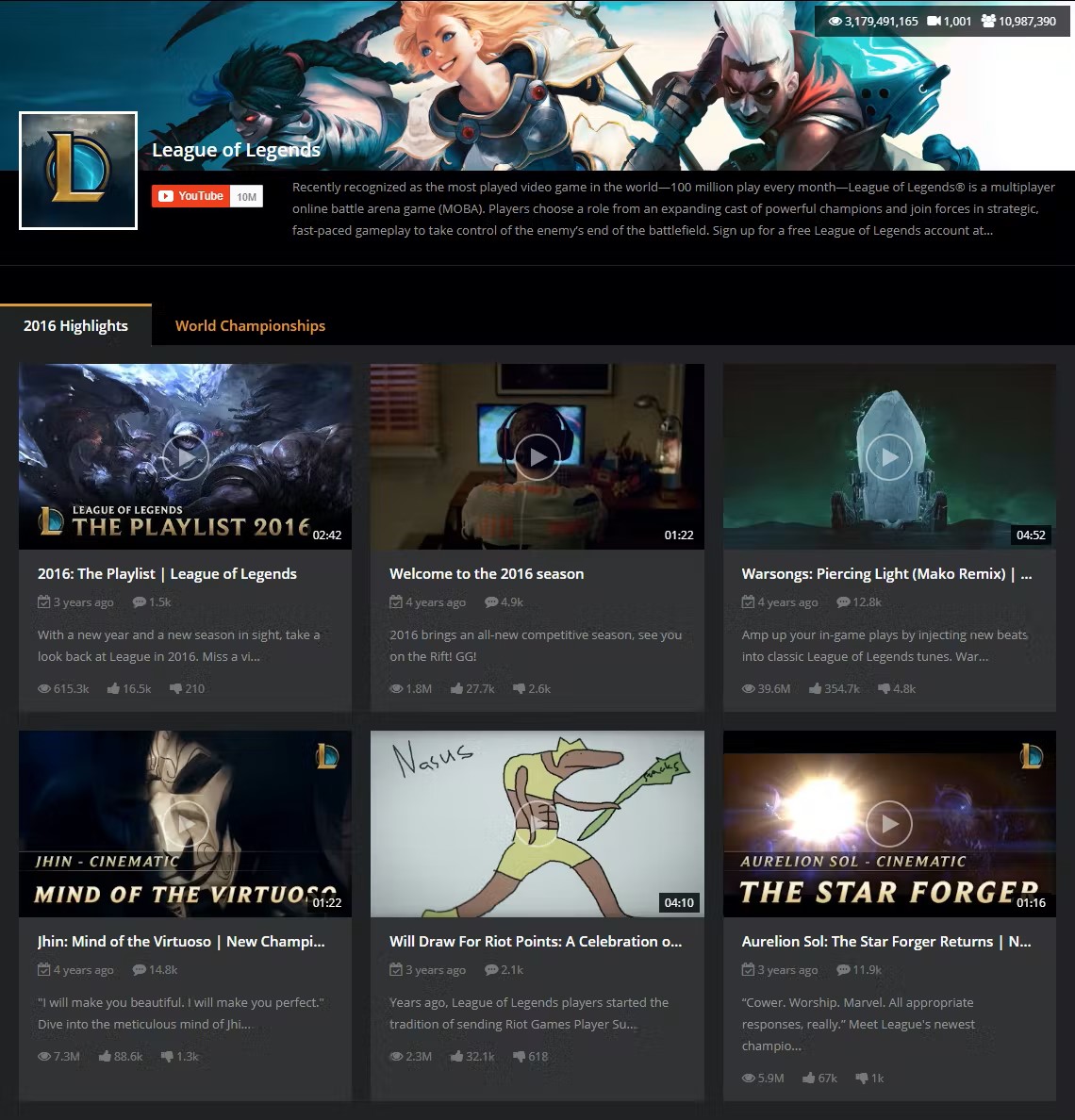Click the views eye icon beside 2.3M

tap(396, 1057)
